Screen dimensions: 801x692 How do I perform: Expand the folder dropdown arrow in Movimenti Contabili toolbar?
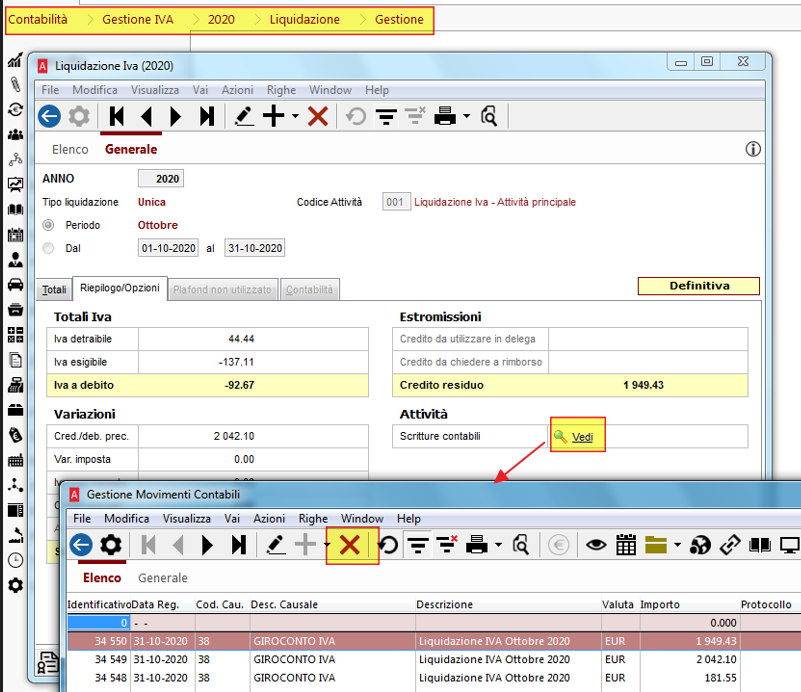pos(677,545)
